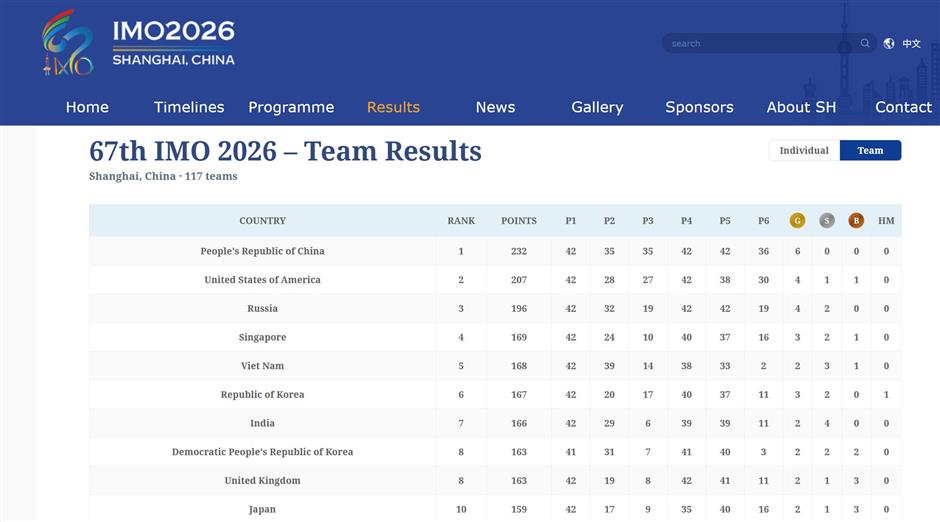The width and height of the screenshot is (940, 522).
Task: Click the globe language icon
Action: (889, 43)
